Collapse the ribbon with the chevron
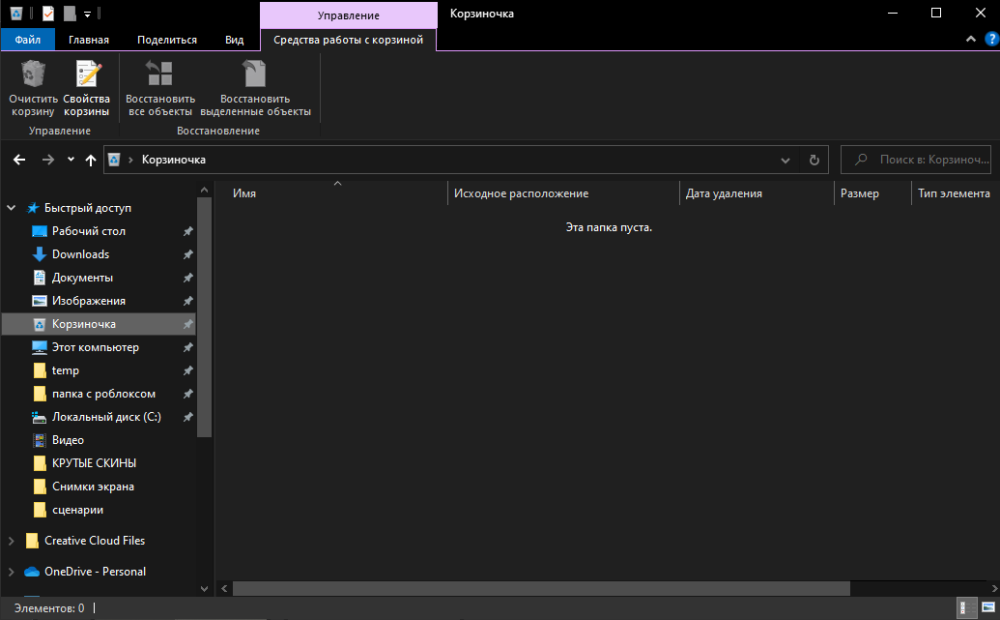The width and height of the screenshot is (1000, 620). (x=971, y=40)
